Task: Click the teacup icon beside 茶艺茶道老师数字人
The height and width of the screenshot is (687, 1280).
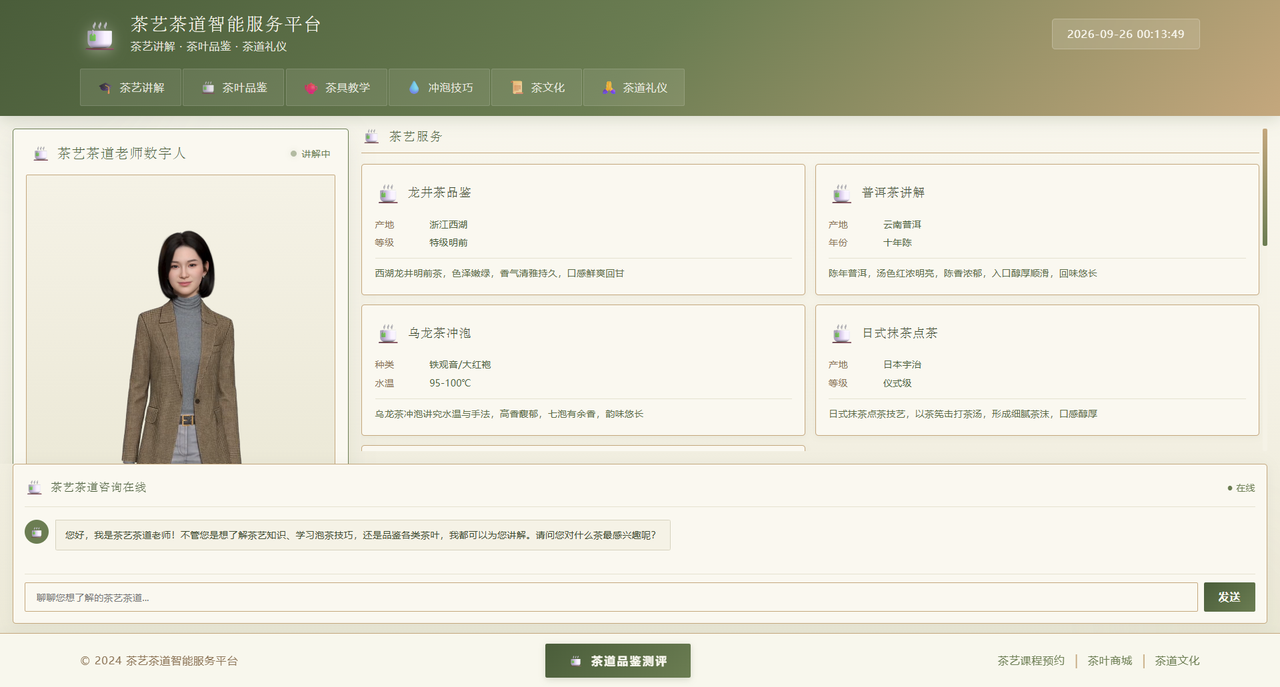Action: pos(41,154)
